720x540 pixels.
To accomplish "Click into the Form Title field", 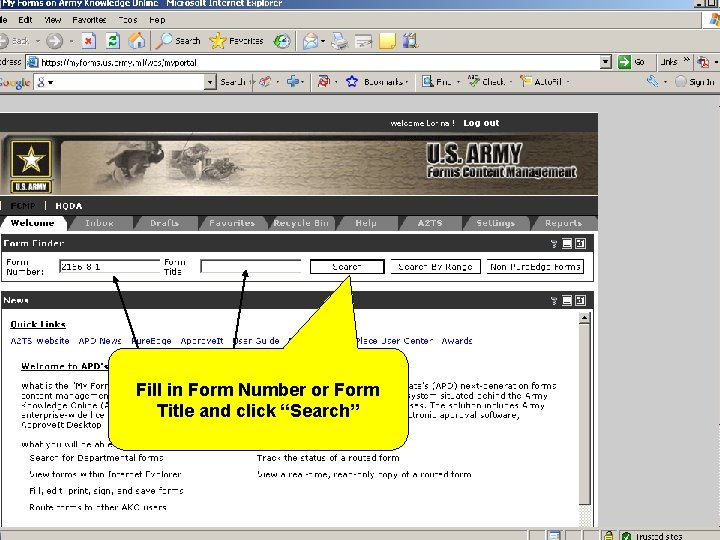I will [x=250, y=266].
